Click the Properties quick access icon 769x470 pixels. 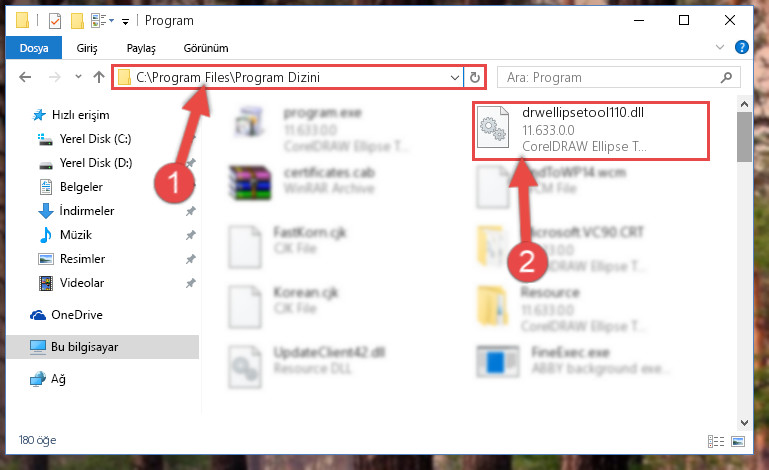[x=55, y=21]
